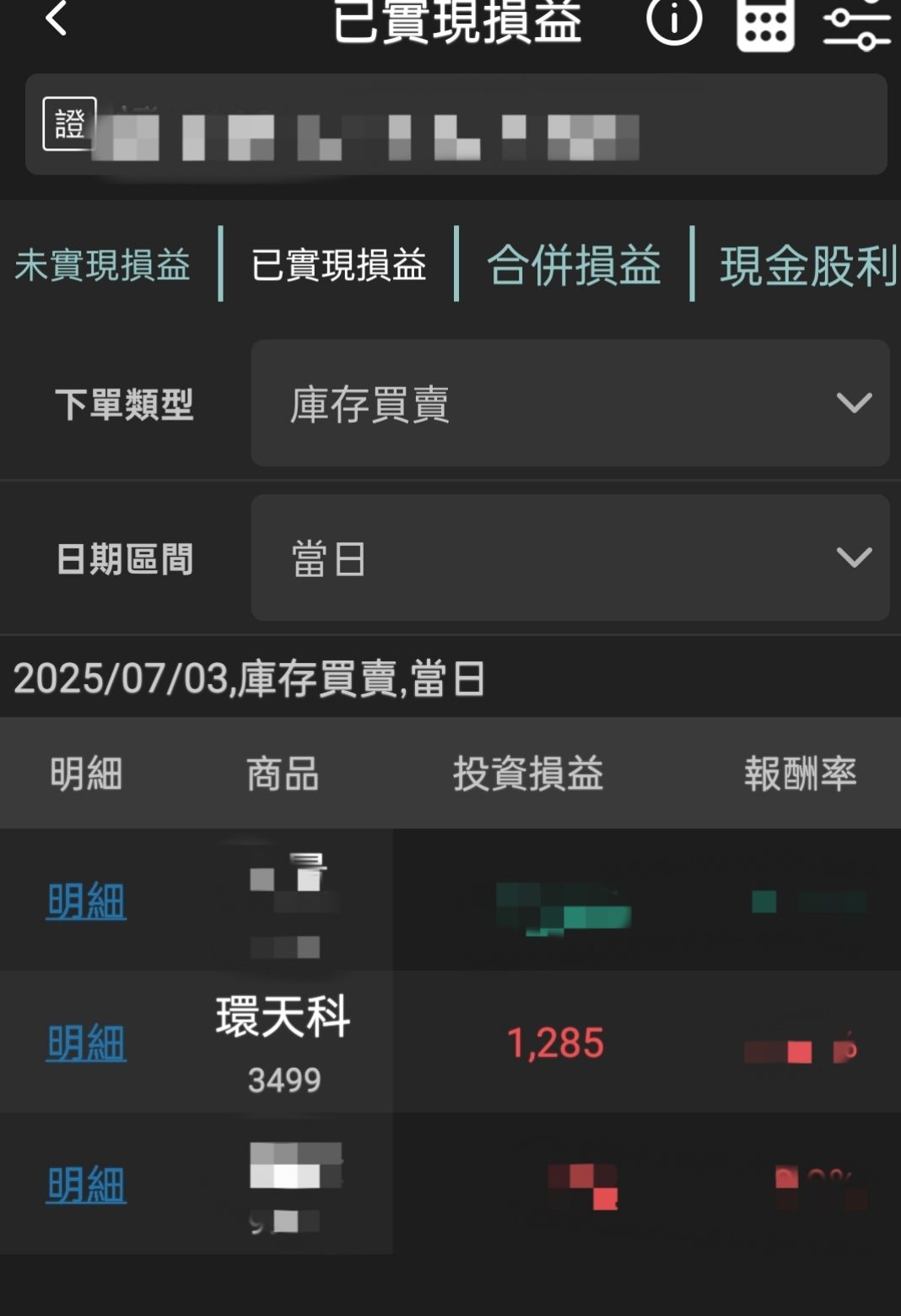Viewport: 901px width, 1316px height.
Task: Open 明細 link for 環天科 3499
Action: 86,1043
